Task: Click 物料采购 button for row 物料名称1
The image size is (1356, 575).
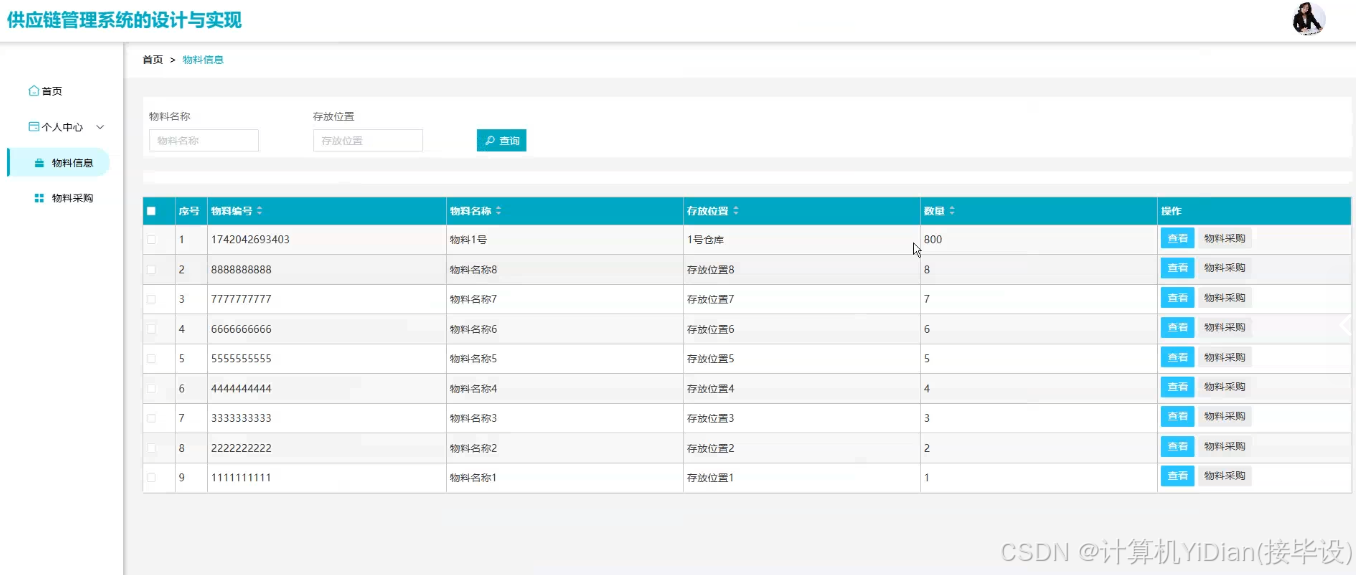Action: click(x=1225, y=476)
